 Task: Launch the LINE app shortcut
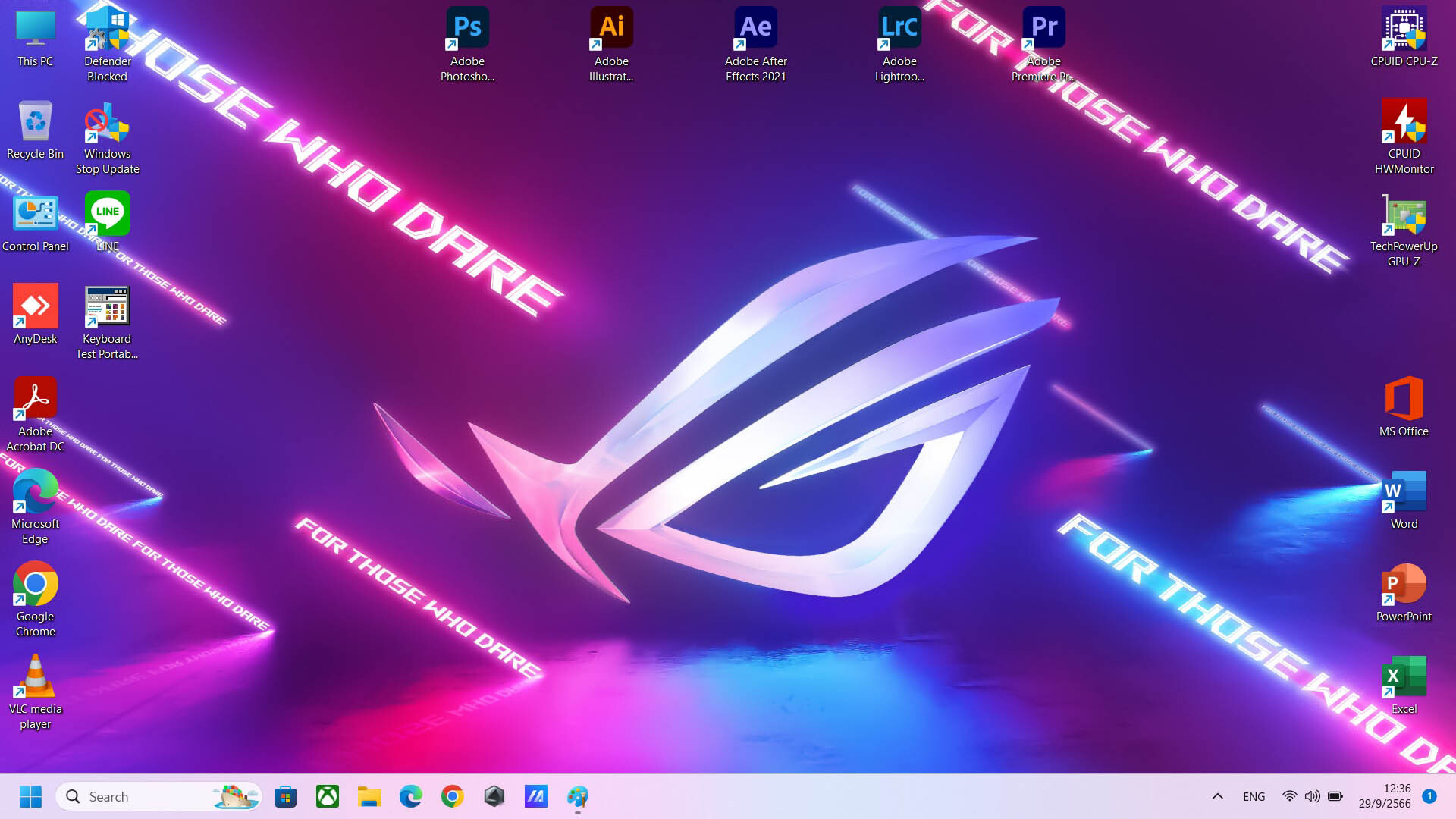pos(107,222)
